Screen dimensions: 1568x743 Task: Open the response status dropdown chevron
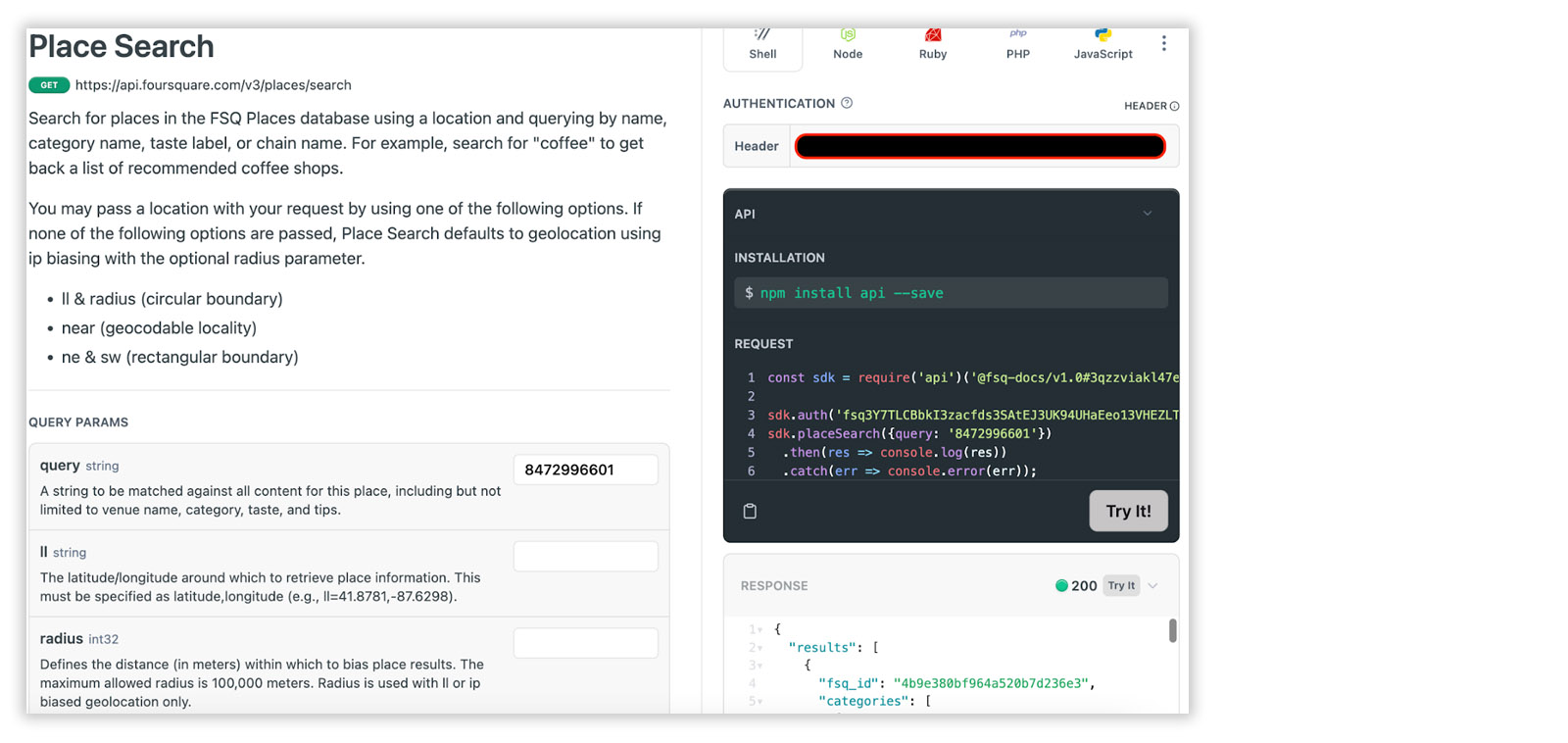1153,586
